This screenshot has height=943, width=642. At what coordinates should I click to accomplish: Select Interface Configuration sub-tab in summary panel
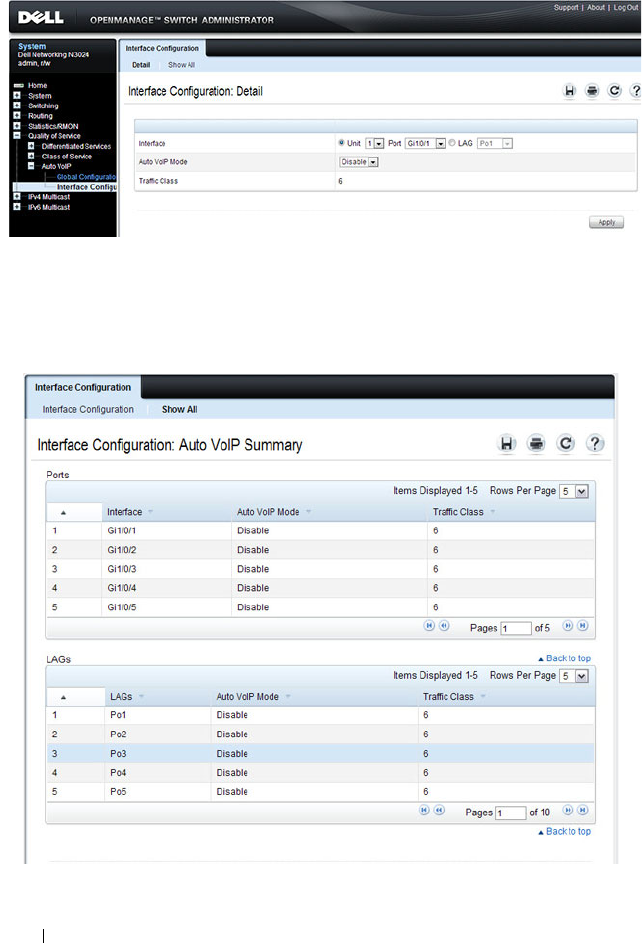coord(88,410)
